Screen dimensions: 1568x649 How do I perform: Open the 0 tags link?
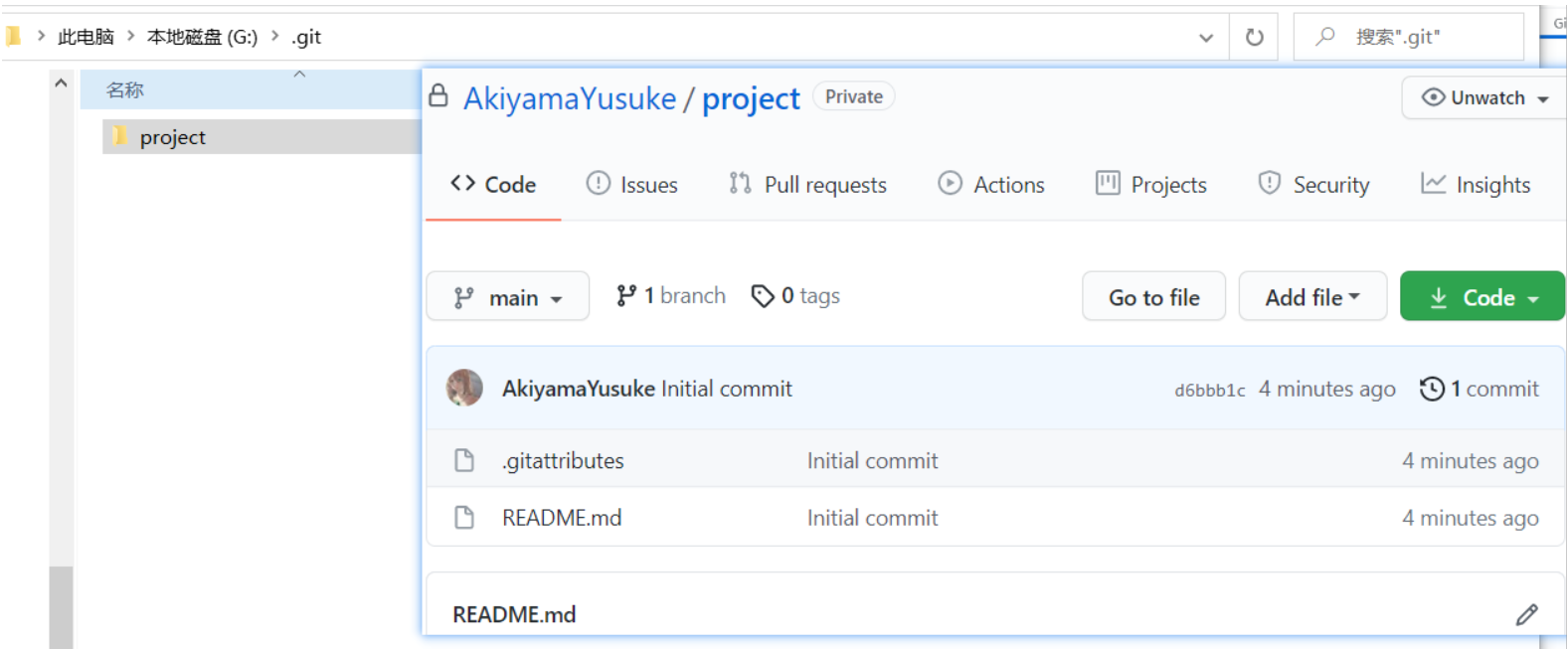pyautogui.click(x=795, y=296)
